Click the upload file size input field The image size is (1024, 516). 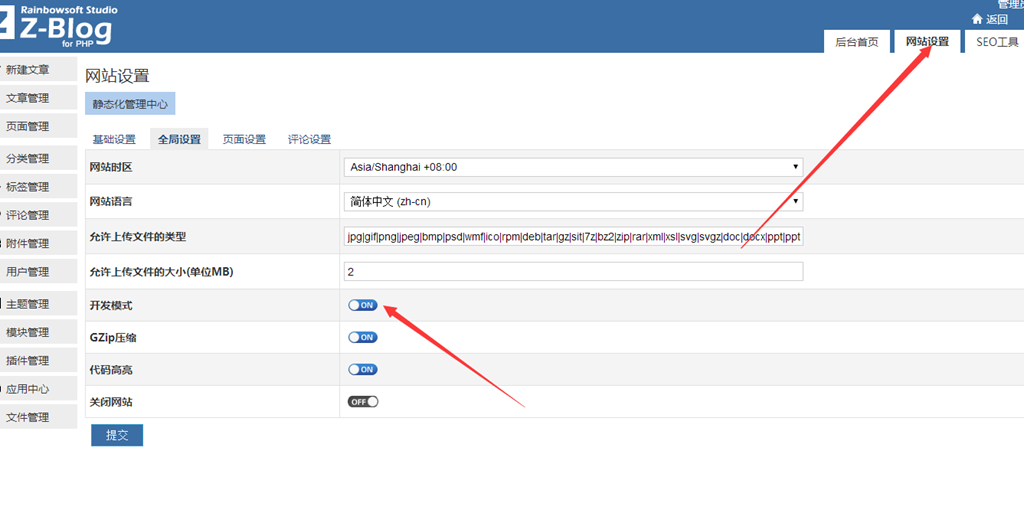pos(573,272)
